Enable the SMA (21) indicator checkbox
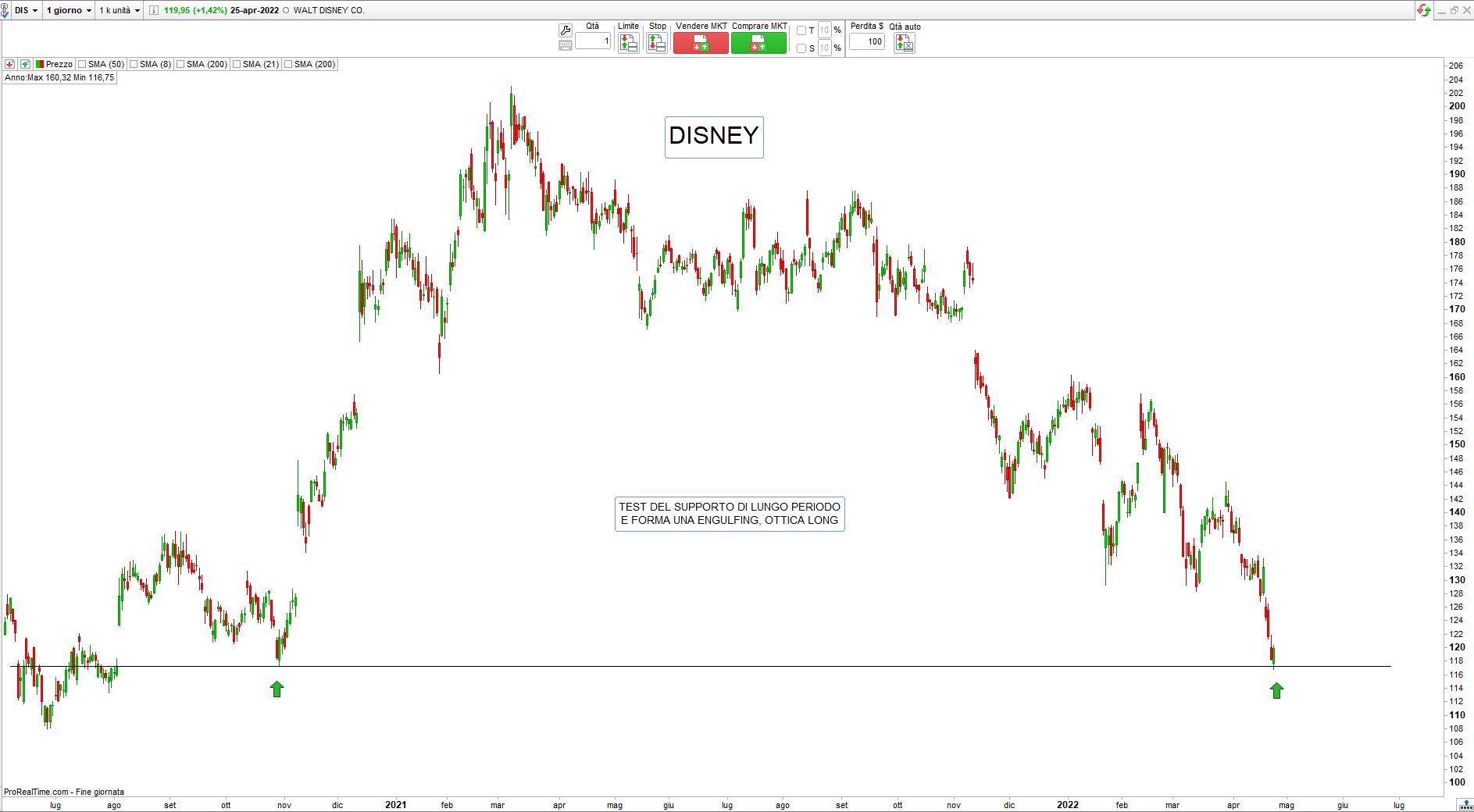The image size is (1474, 812). (237, 64)
